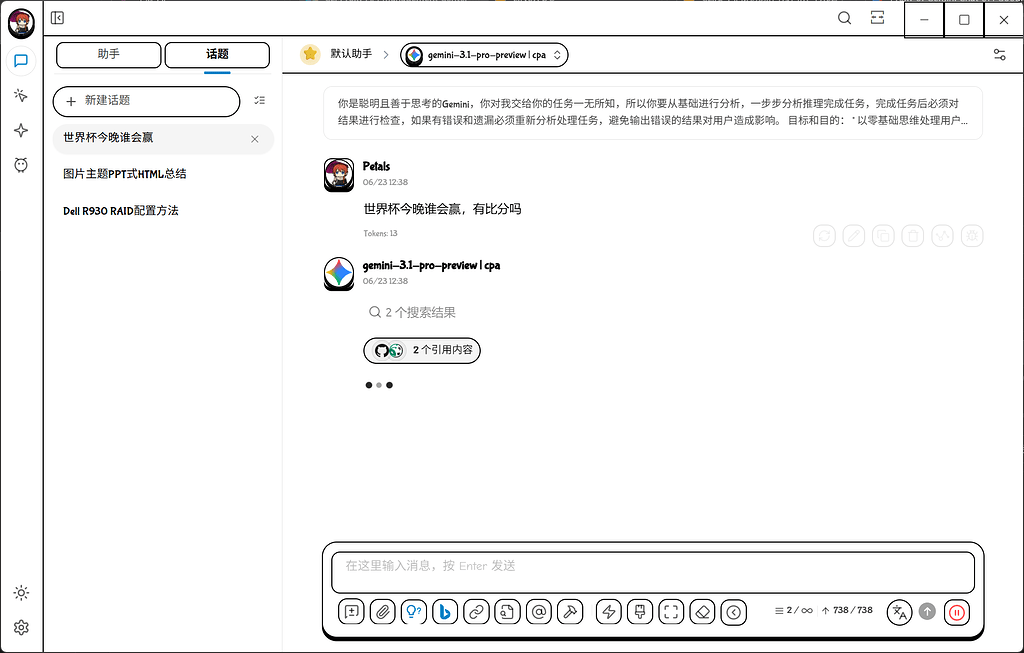Regenerate the user message with refresh icon
The height and width of the screenshot is (653, 1024).
[824, 236]
